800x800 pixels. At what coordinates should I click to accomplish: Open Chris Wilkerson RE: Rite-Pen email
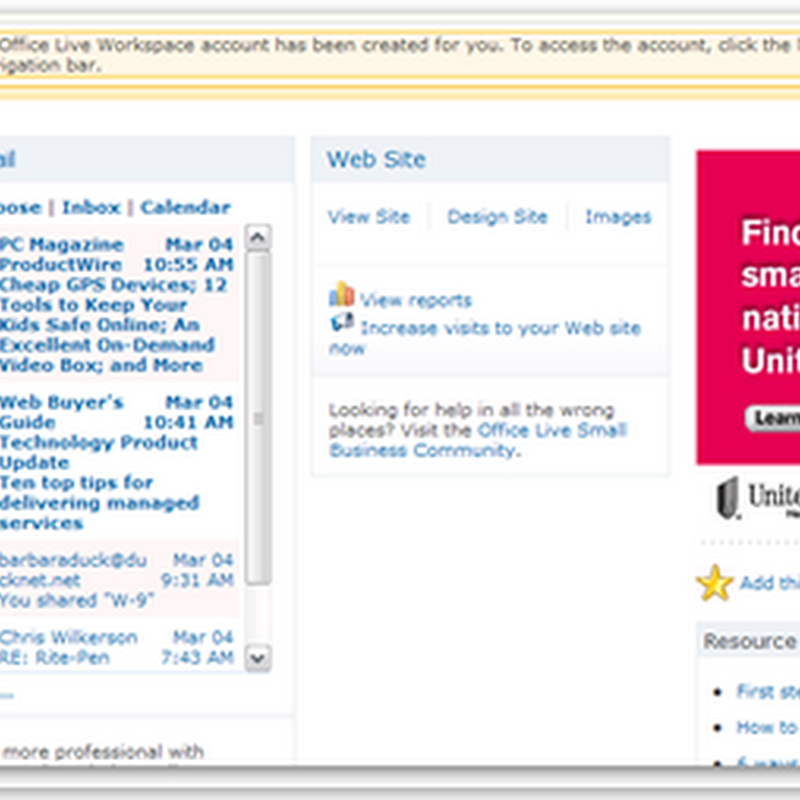coord(117,647)
